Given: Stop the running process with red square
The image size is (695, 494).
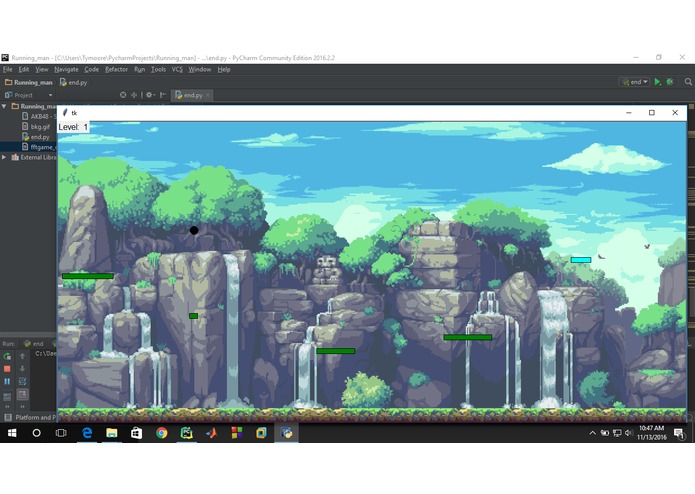Looking at the screenshot, I should [x=7, y=369].
